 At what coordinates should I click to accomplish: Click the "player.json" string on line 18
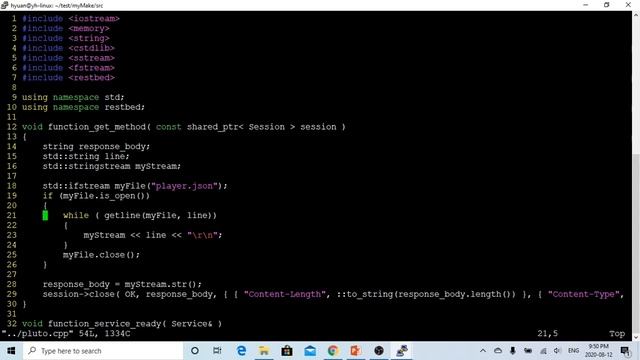[x=184, y=186]
